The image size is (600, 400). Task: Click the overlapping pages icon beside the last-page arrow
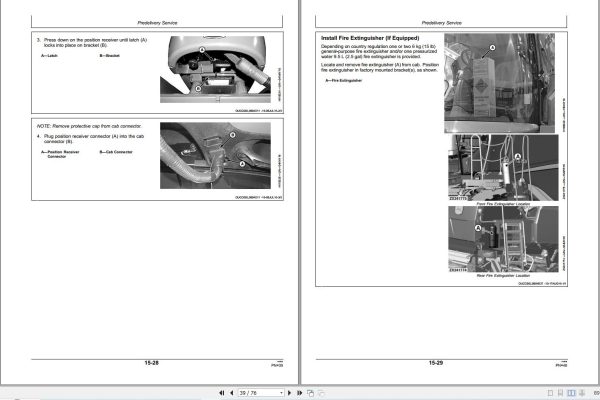point(310,393)
